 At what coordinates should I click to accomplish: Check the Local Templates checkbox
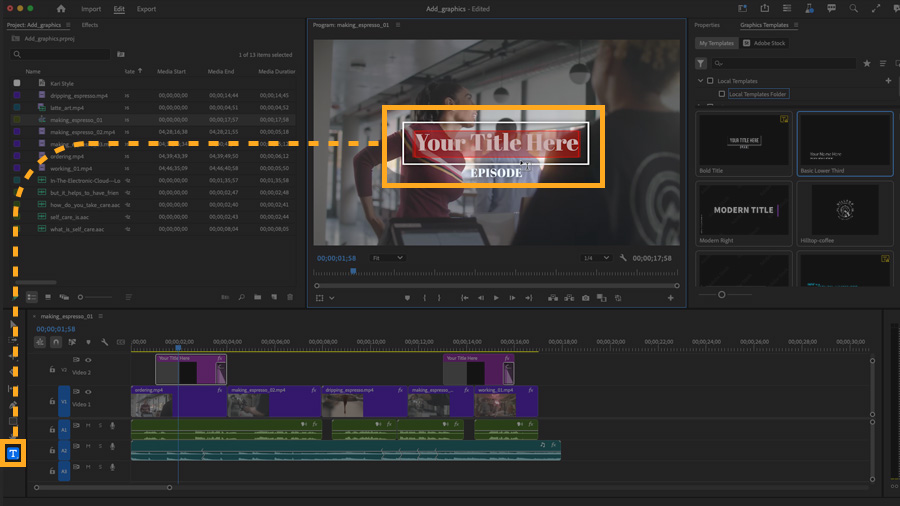[711, 81]
